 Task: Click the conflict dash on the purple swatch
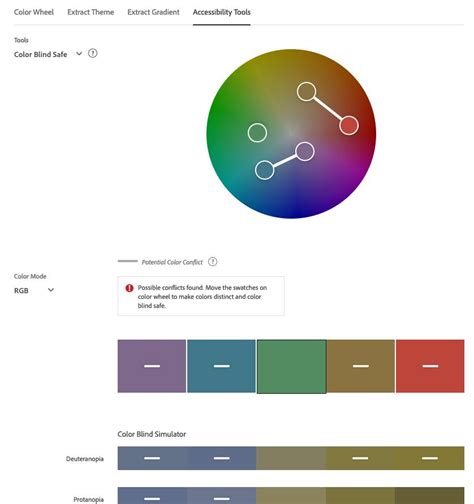[152, 366]
